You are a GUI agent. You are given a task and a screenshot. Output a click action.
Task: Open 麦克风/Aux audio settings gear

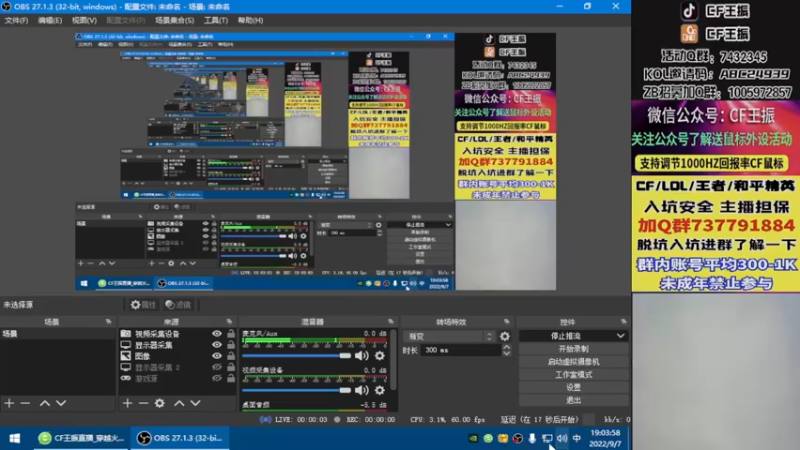pos(380,356)
